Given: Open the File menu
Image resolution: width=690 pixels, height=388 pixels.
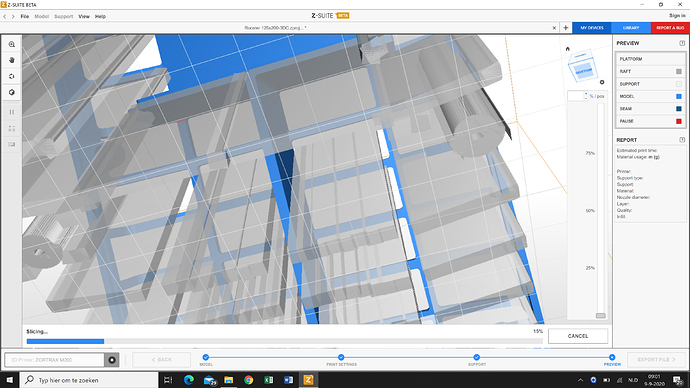Looking at the screenshot, I should pyautogui.click(x=25, y=16).
